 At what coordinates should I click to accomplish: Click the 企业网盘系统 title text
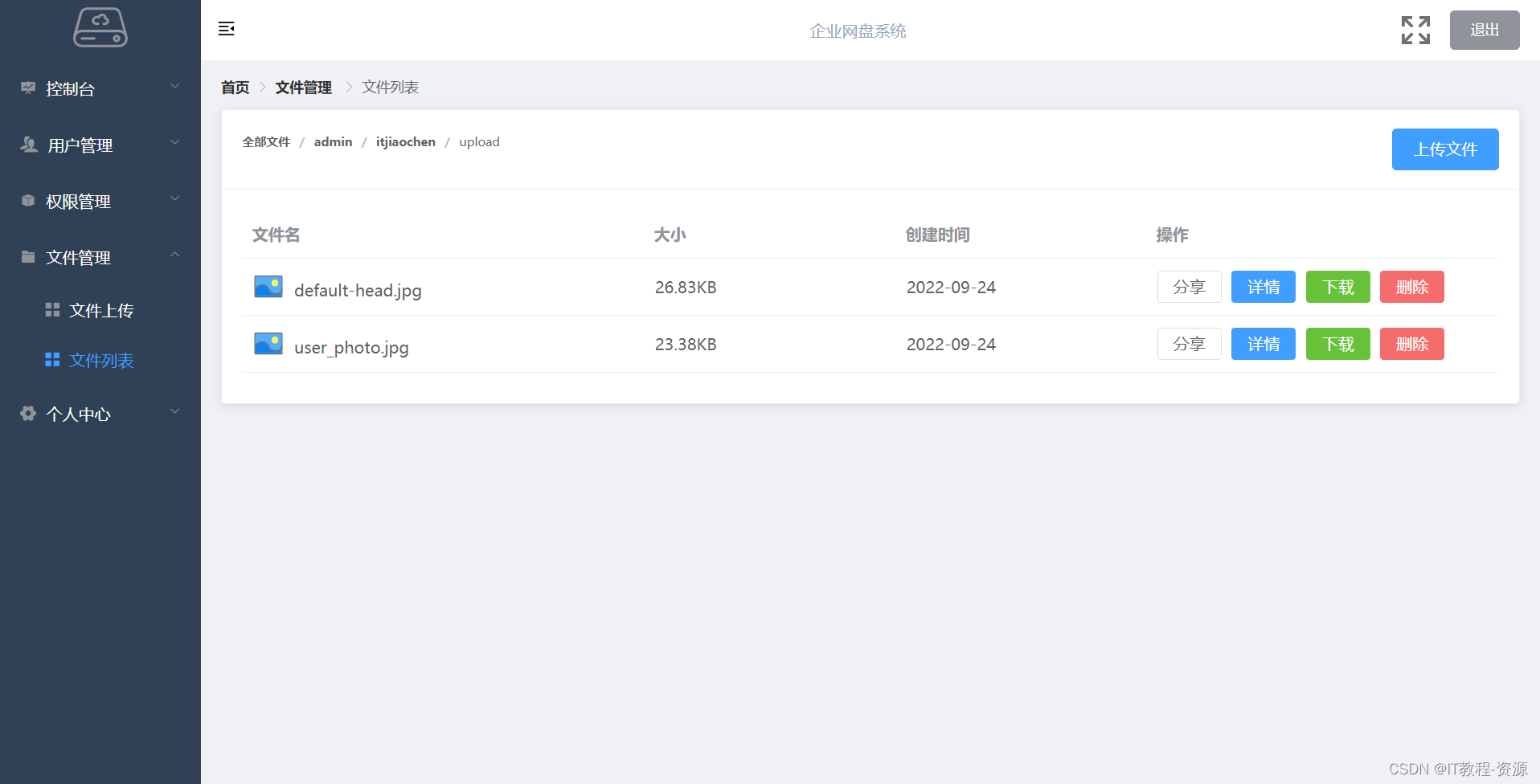coord(858,31)
